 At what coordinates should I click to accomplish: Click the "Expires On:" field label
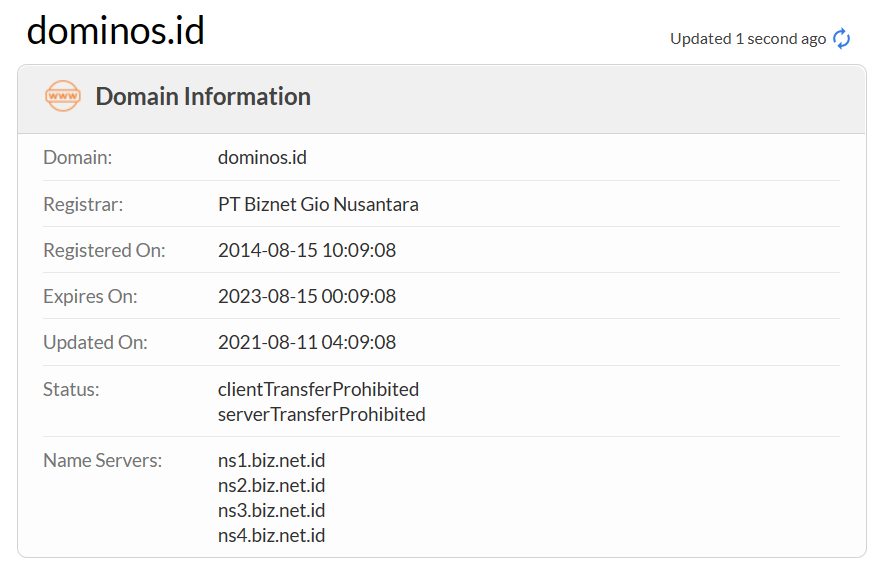click(x=90, y=296)
